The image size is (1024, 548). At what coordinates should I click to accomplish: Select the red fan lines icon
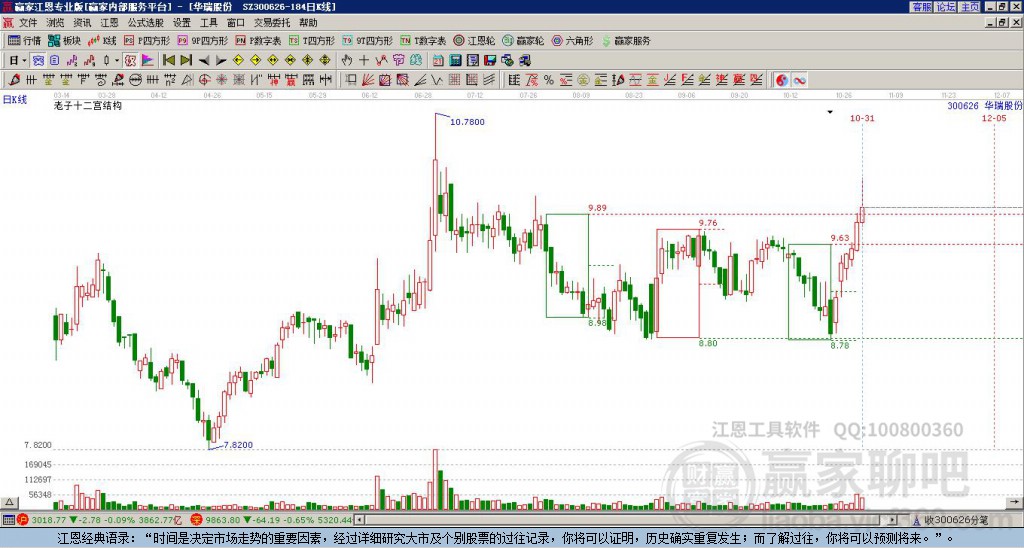click(368, 80)
